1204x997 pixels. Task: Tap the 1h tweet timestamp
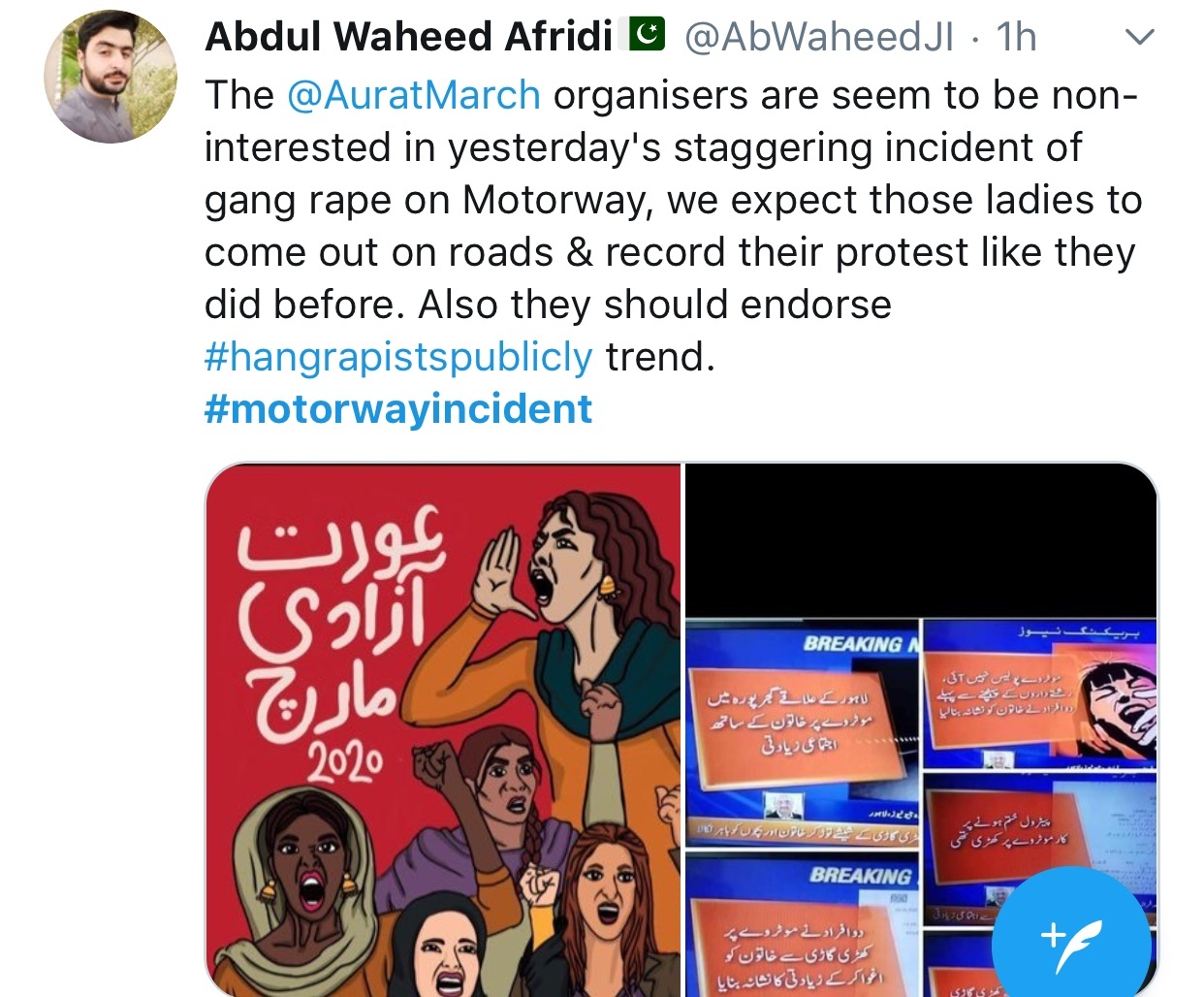click(1017, 37)
